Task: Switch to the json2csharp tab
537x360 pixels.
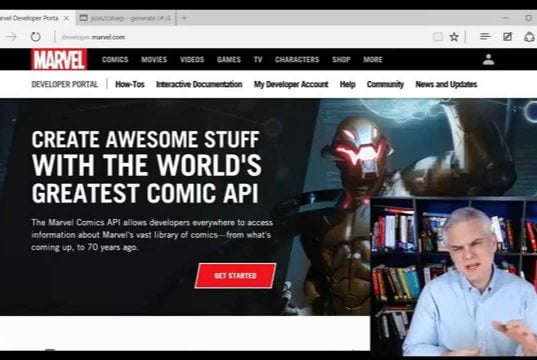Action: click(125, 18)
